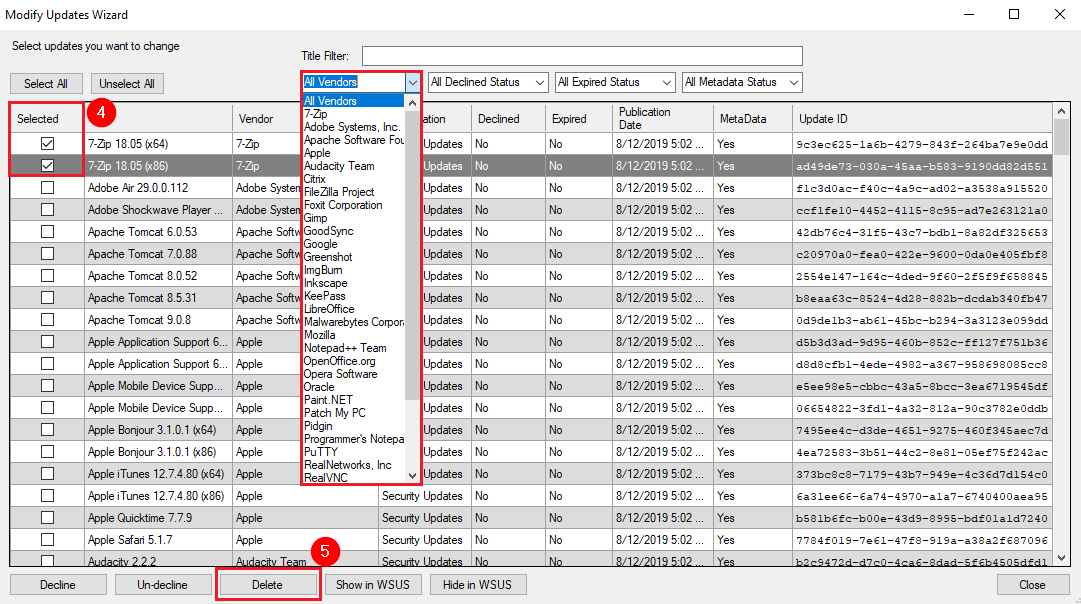
Task: Select the Apache Tomcat 8.5.31 row title
Action: tap(142, 298)
